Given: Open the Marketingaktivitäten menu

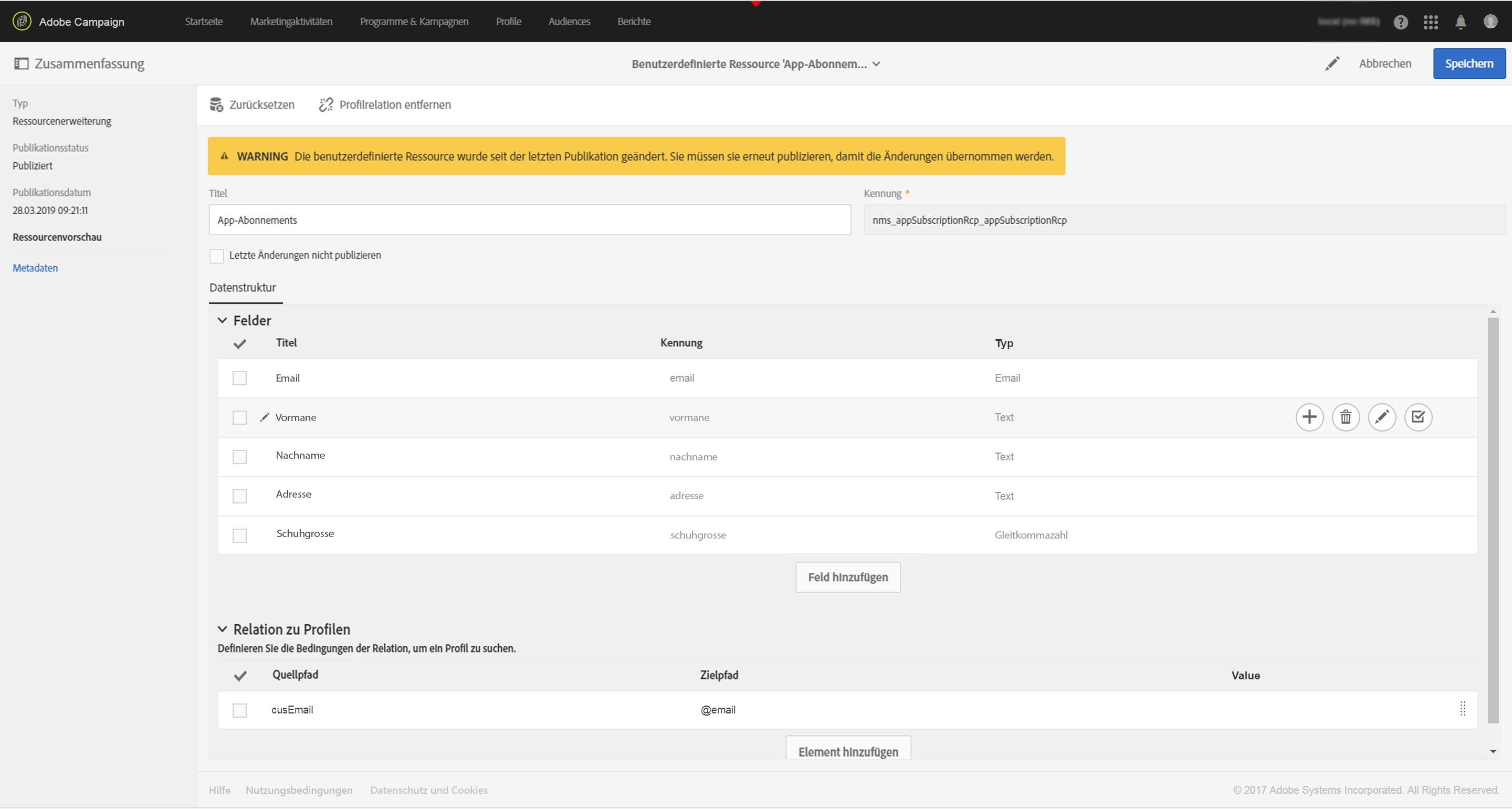Looking at the screenshot, I should point(291,22).
